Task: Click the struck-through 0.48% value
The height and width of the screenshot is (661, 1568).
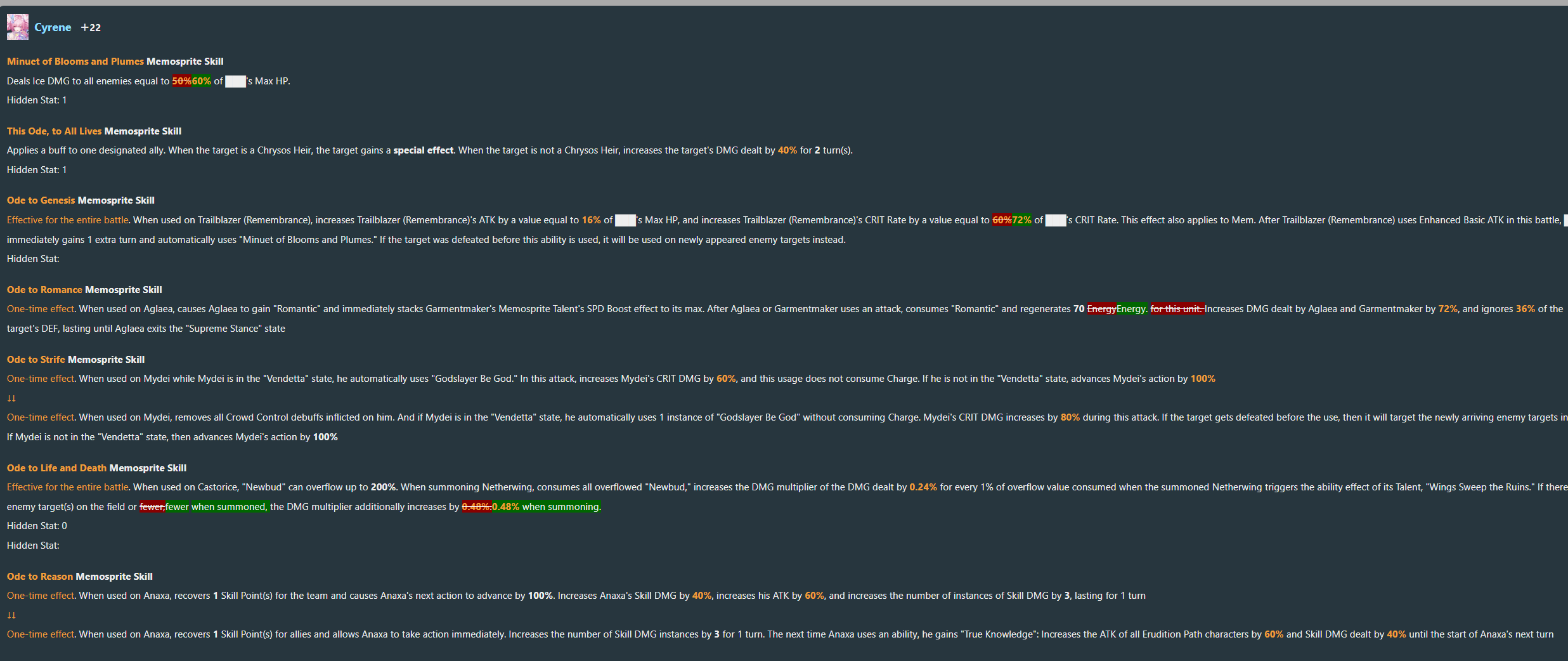Action: tap(477, 507)
